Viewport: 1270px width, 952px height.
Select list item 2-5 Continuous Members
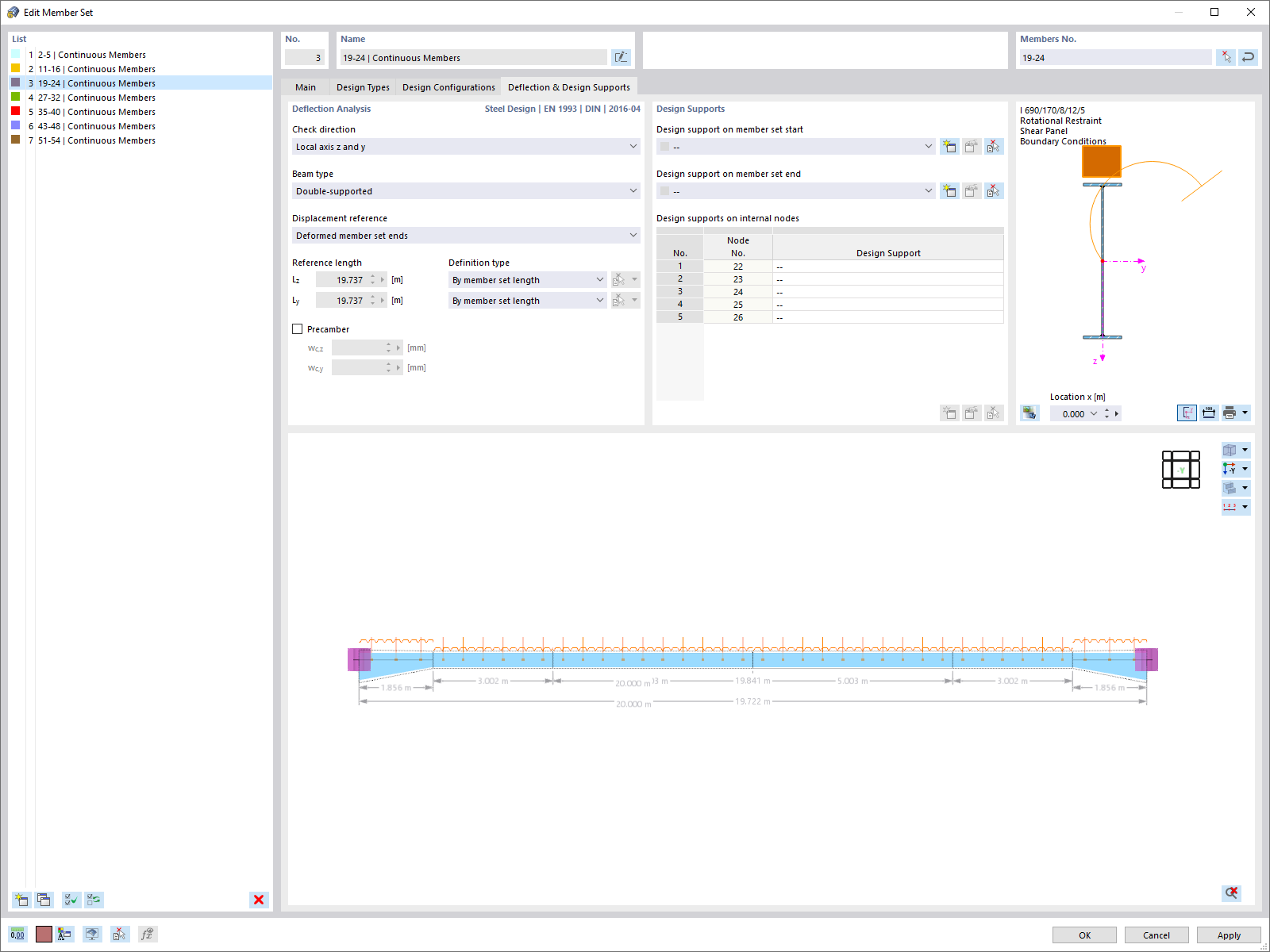click(140, 55)
